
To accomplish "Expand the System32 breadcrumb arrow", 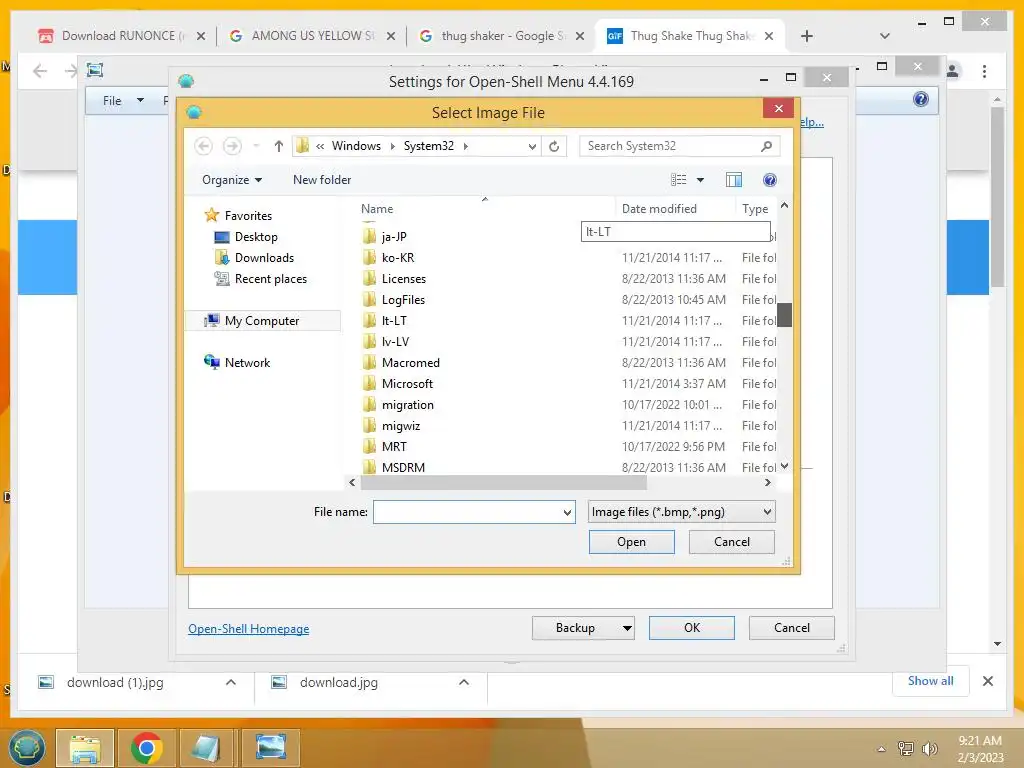I will (x=466, y=146).
